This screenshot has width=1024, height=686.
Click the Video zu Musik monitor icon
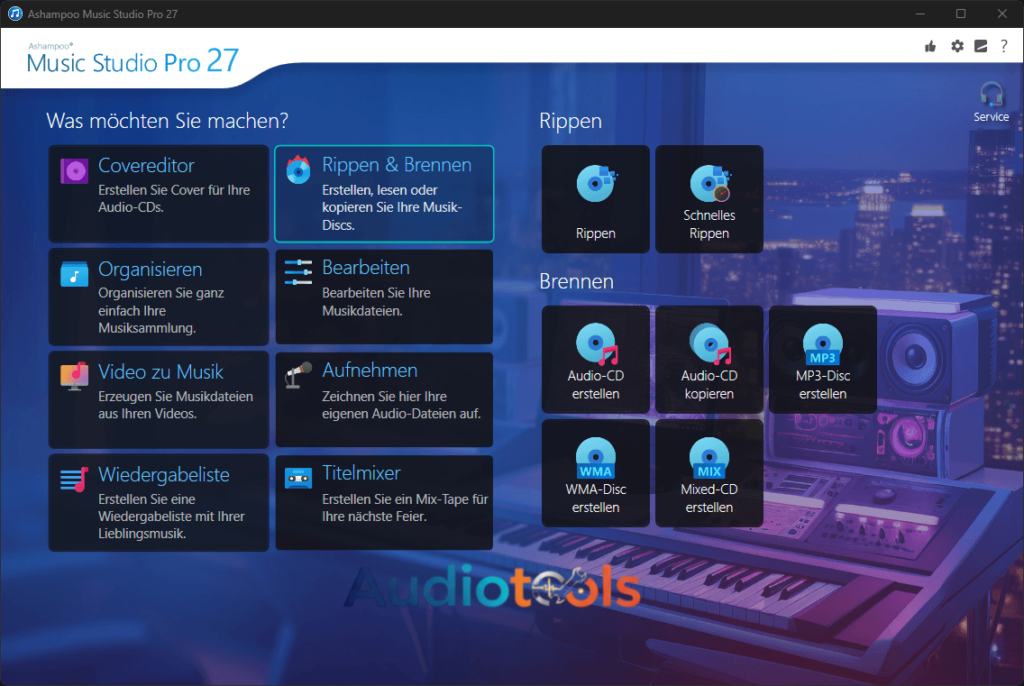tap(74, 376)
